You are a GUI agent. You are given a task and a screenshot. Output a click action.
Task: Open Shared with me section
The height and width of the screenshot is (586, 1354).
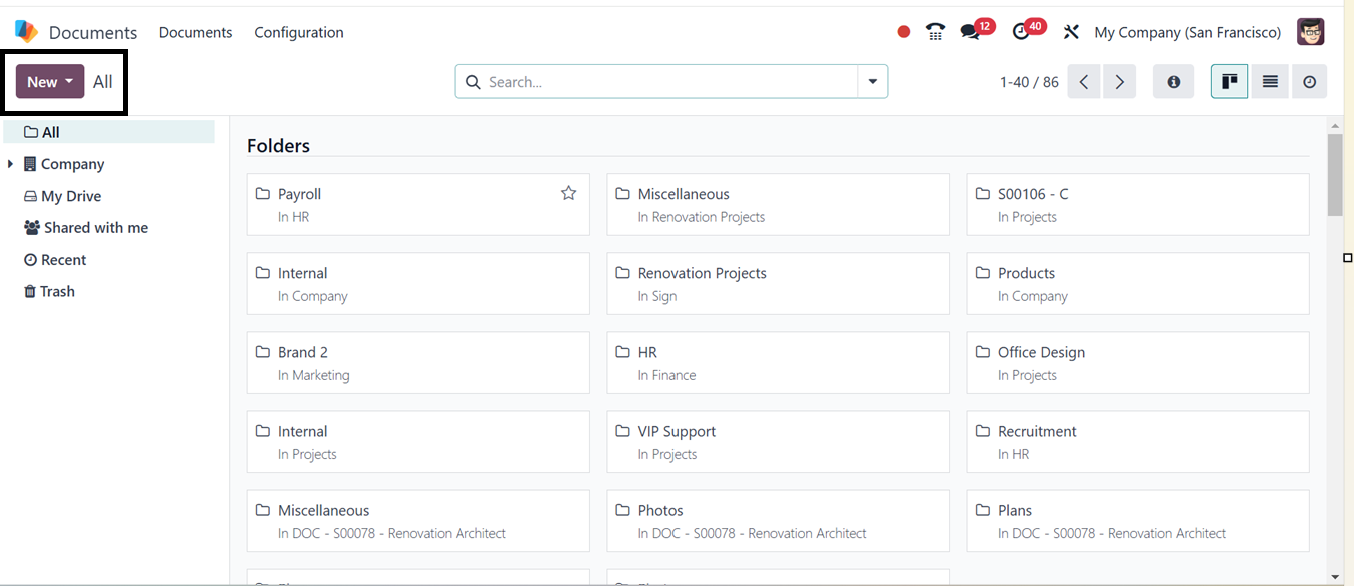pos(95,228)
